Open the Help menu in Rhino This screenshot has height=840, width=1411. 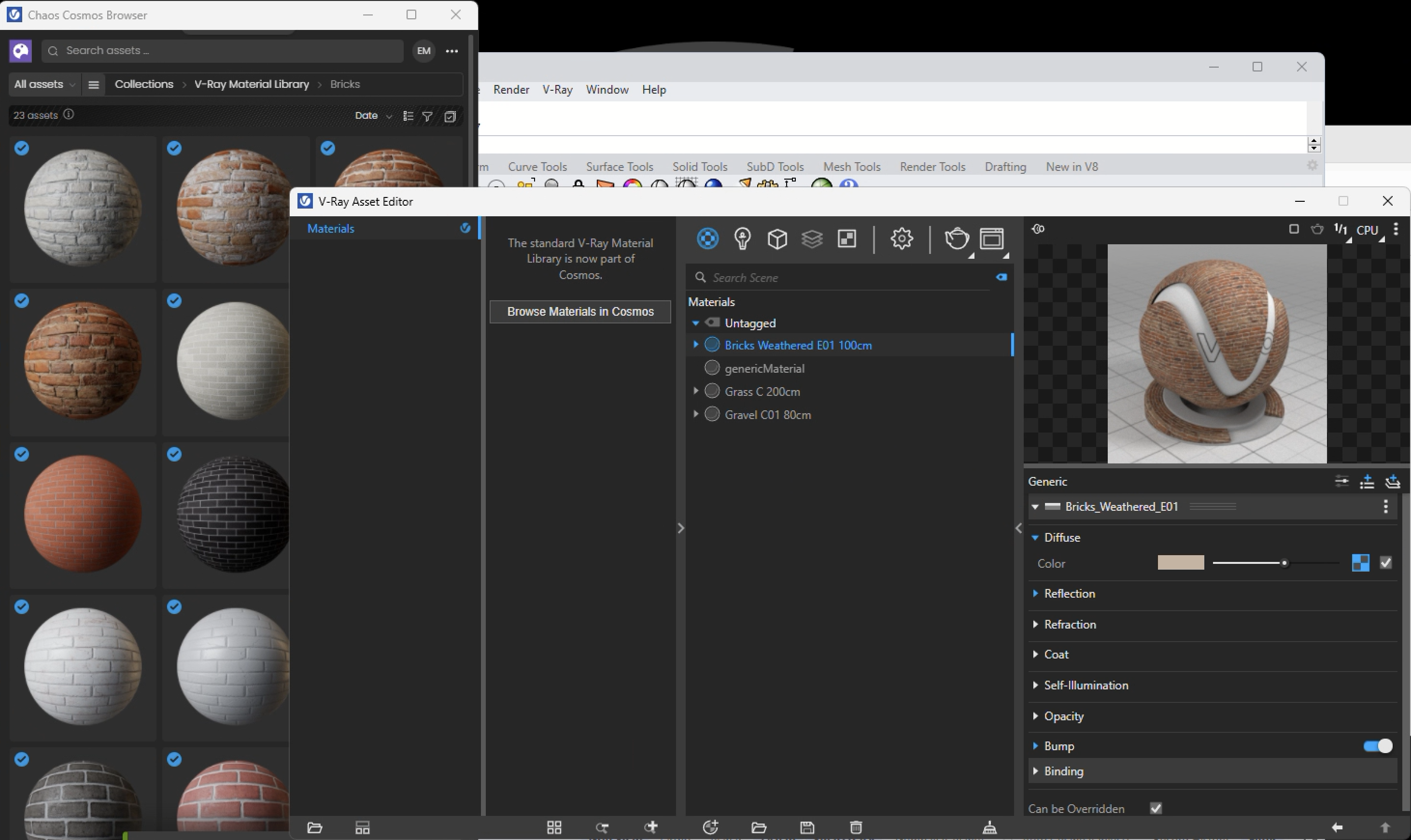[653, 89]
